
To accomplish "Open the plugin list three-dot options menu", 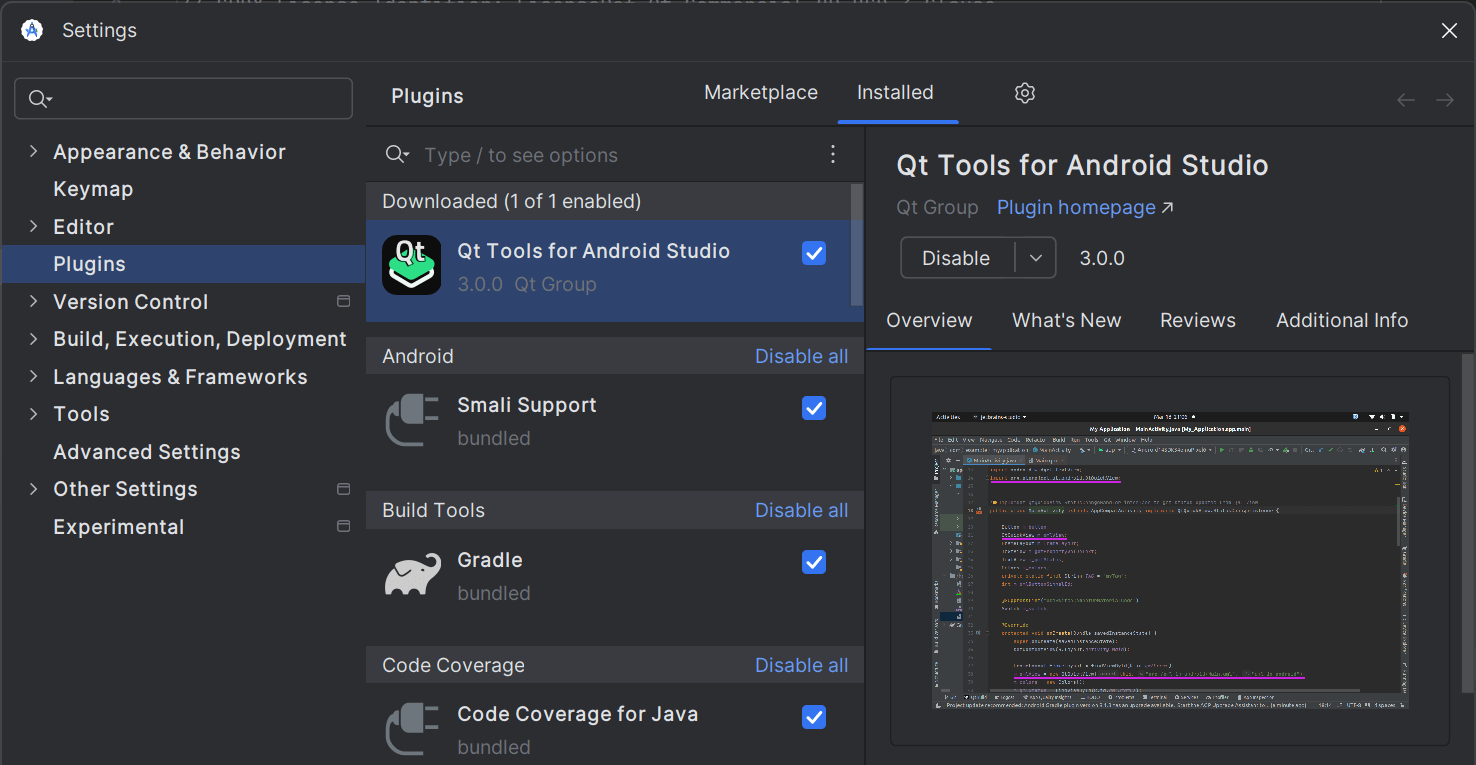I will (833, 154).
